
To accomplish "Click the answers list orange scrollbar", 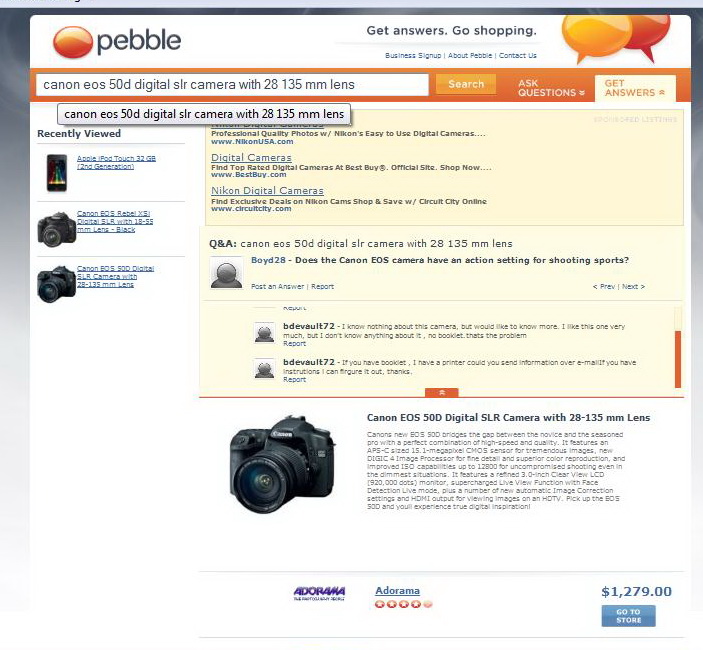I will coord(678,359).
